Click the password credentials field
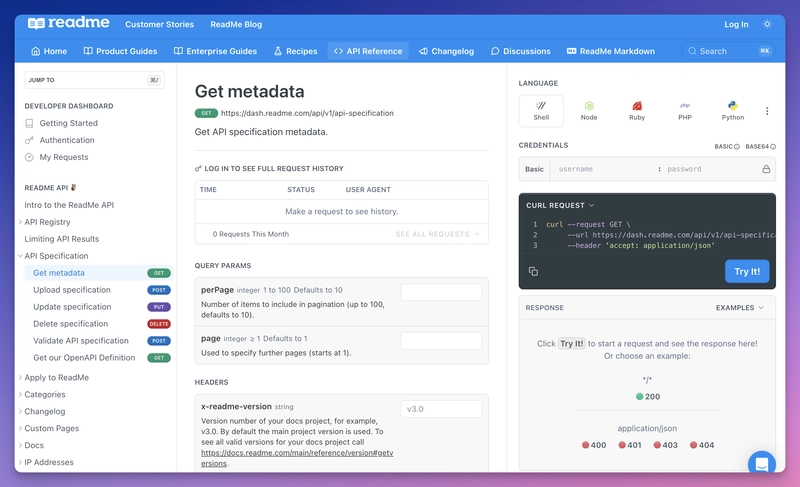The height and width of the screenshot is (487, 800). [711, 169]
